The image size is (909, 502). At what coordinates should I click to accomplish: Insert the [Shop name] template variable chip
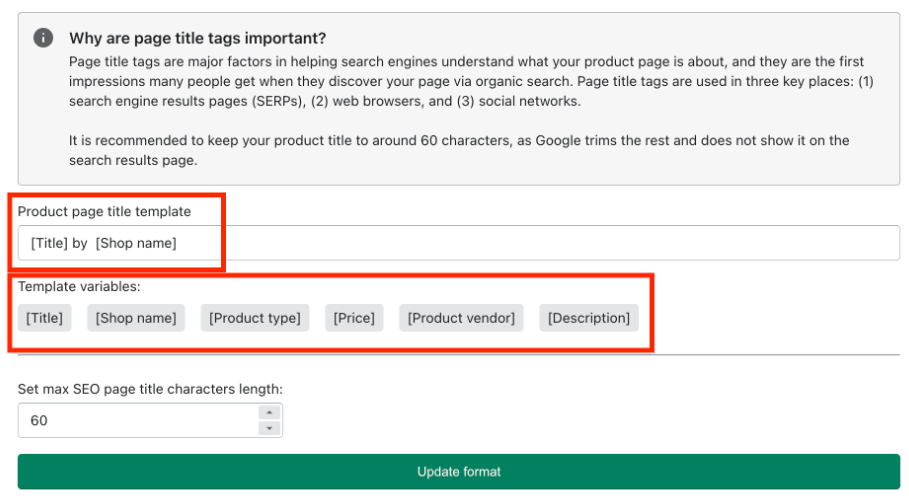tap(136, 318)
